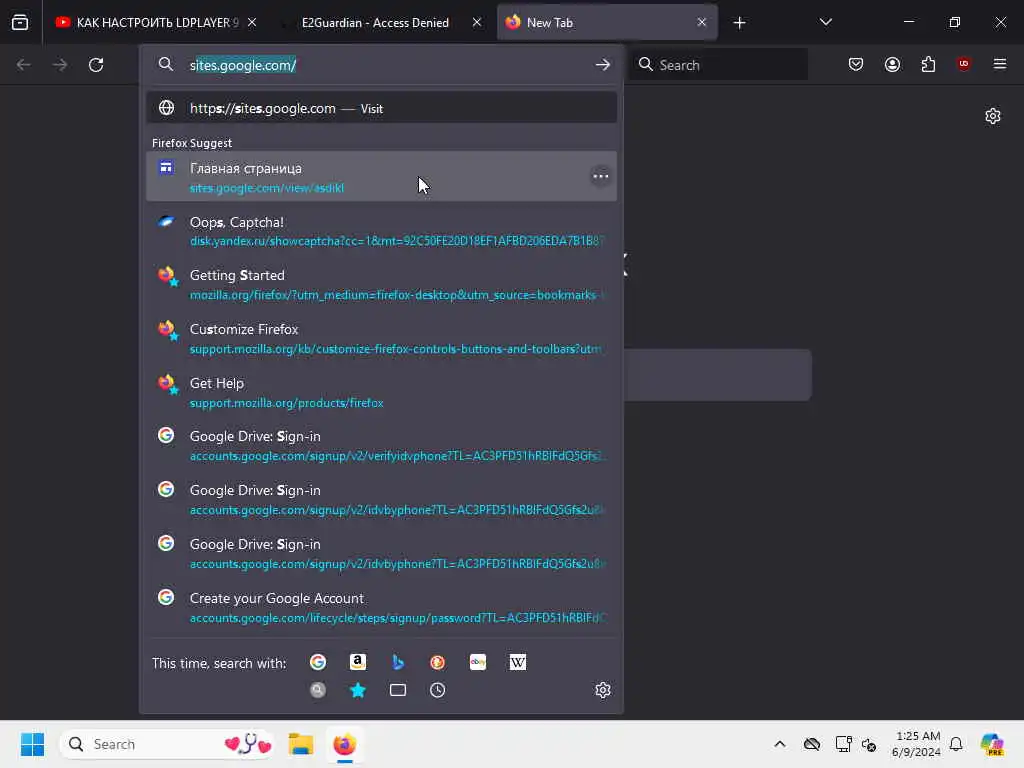The height and width of the screenshot is (768, 1024).
Task: Search this time with Wikipedia
Action: tap(517, 662)
